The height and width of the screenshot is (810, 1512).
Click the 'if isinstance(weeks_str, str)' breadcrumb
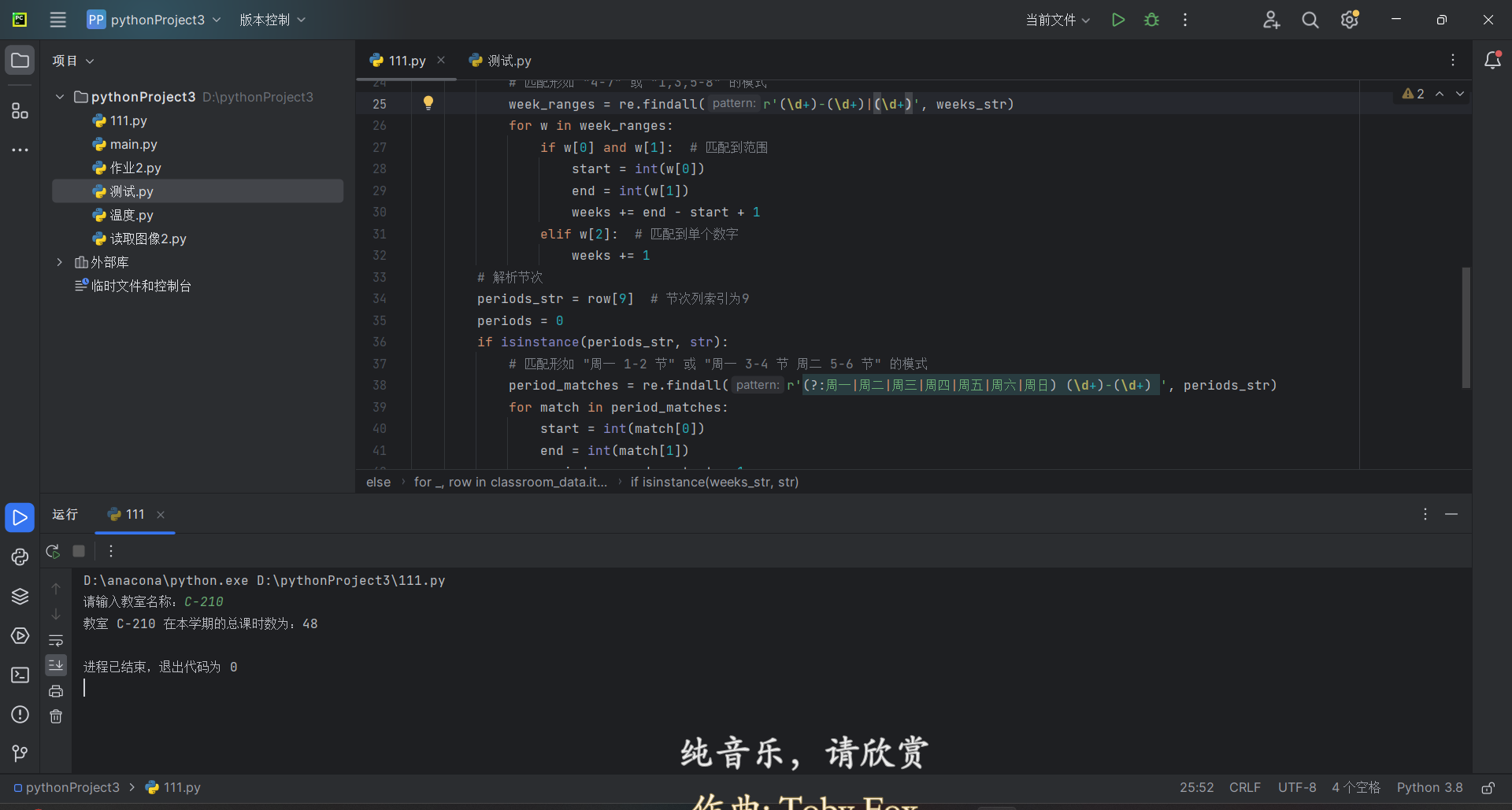(x=714, y=482)
